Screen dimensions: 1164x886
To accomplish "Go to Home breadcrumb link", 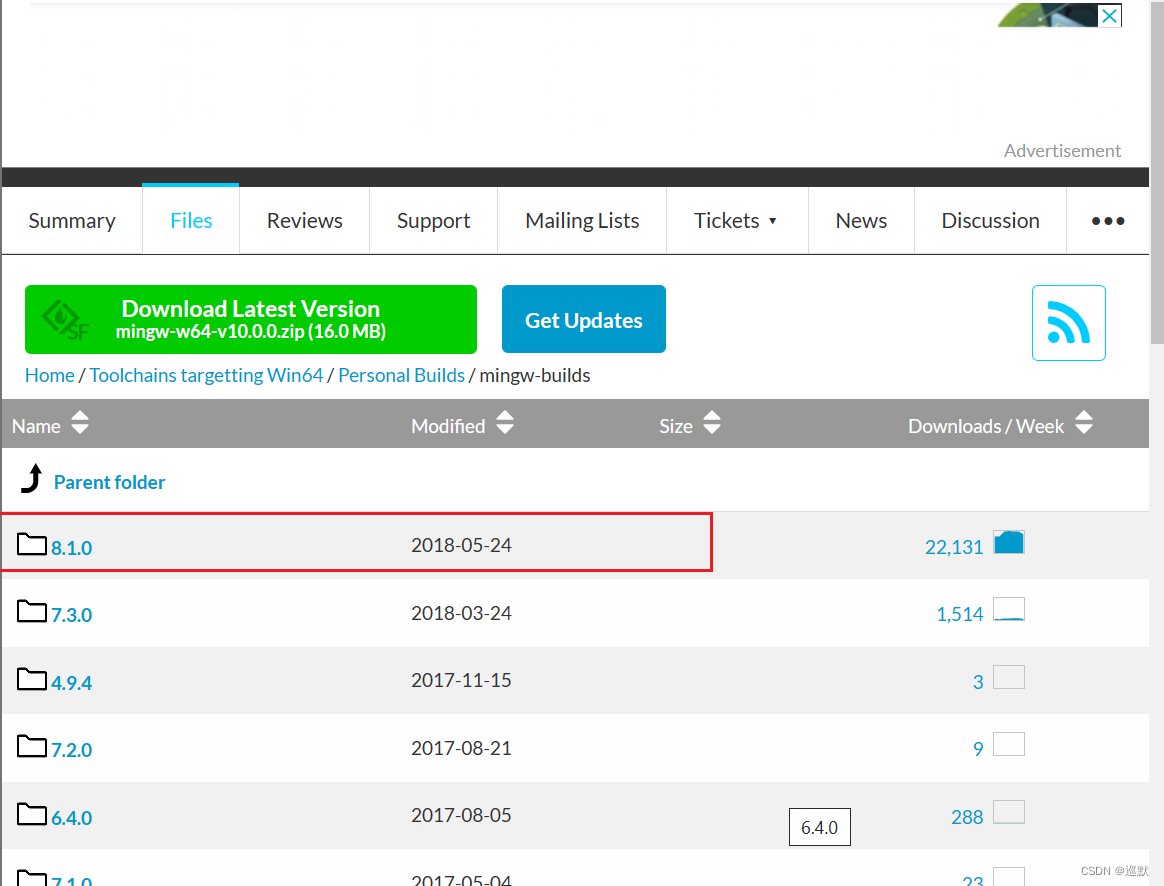I will tap(50, 375).
